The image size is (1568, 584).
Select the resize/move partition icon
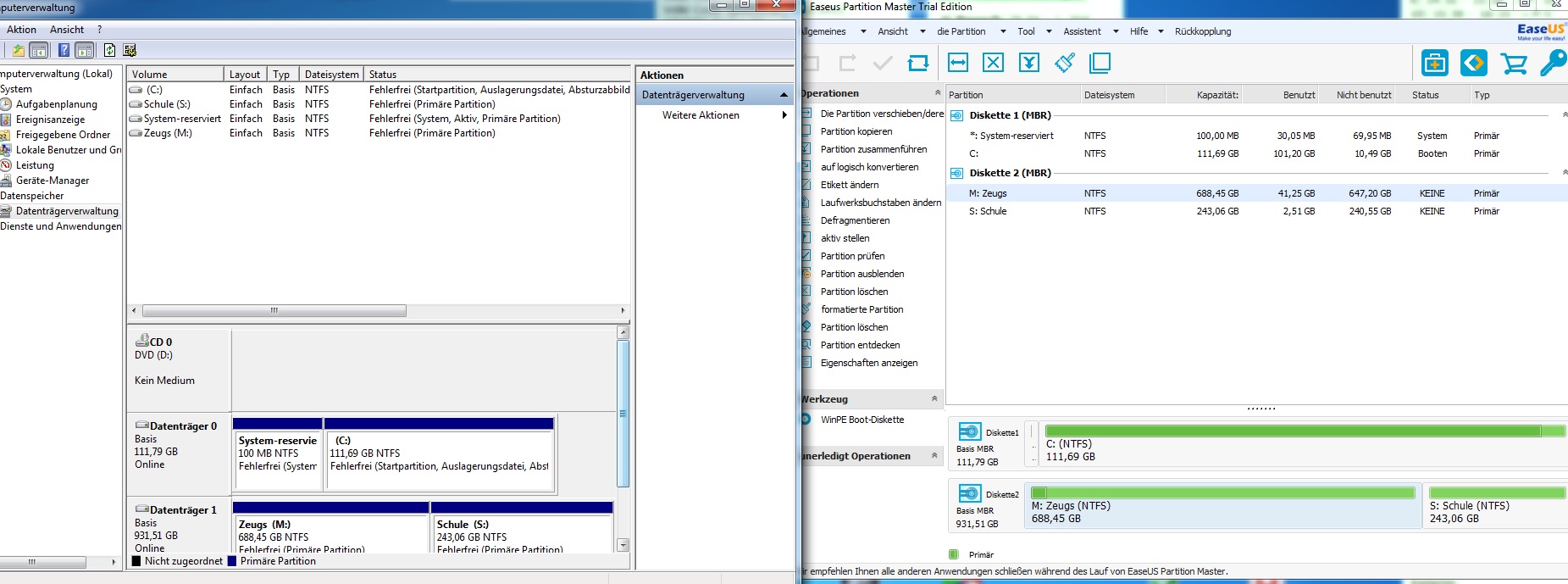tap(958, 63)
